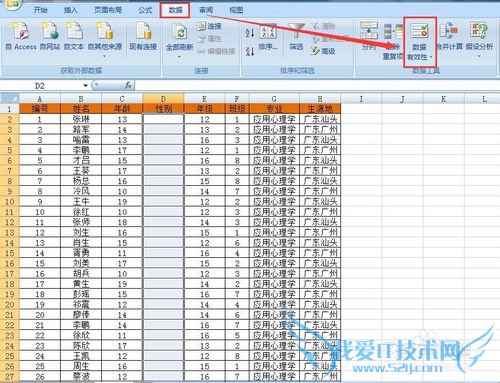
Task: Expand 自其他来源 other sources dropdown
Action: (x=105, y=56)
